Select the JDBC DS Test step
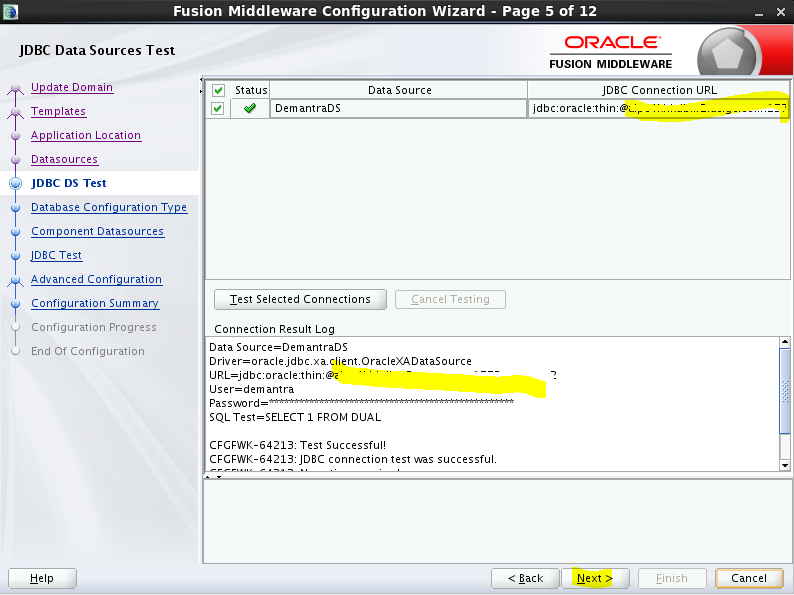Viewport: 794px width, 595px height. (x=69, y=183)
